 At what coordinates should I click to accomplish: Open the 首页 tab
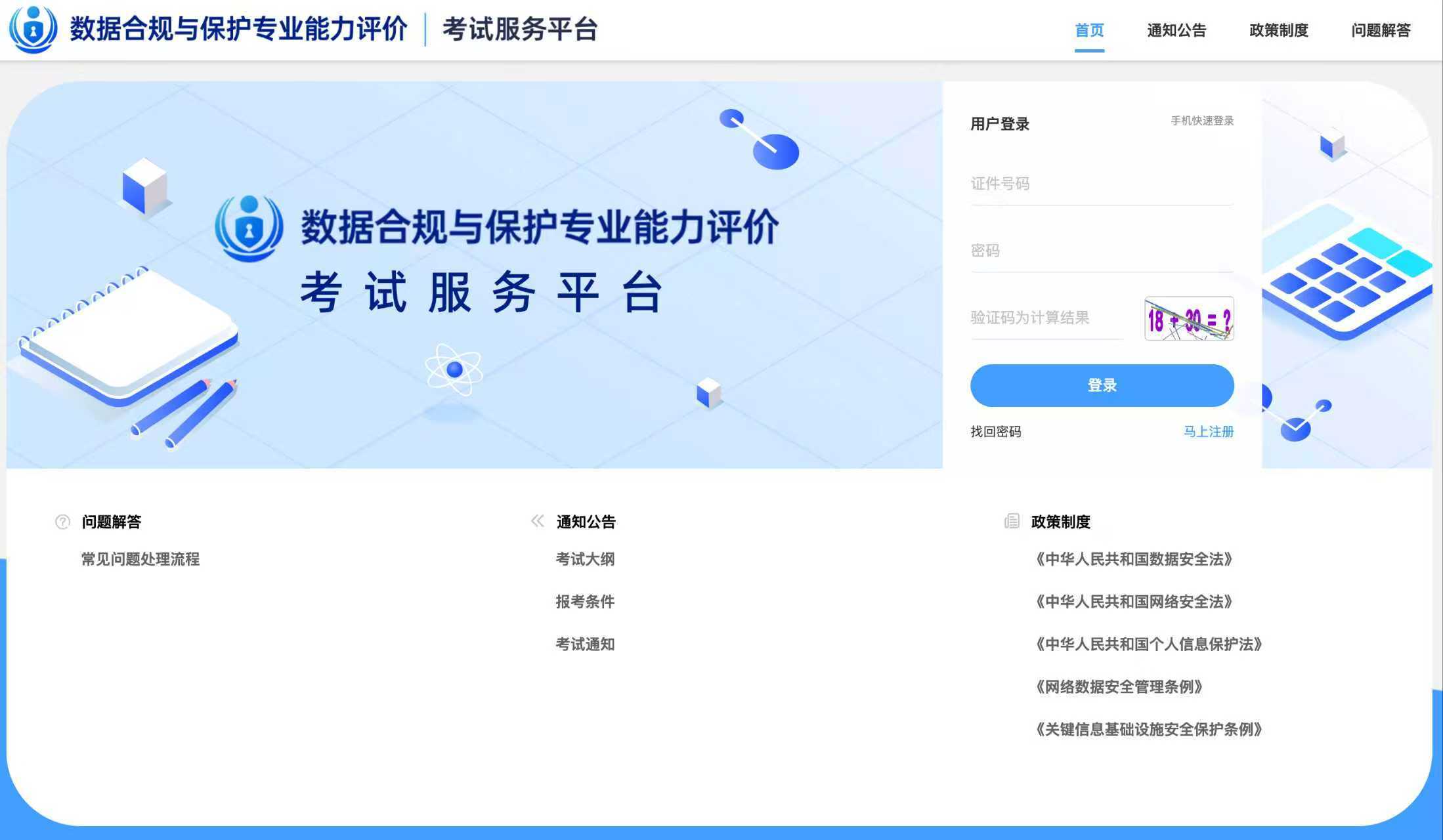coord(1088,30)
